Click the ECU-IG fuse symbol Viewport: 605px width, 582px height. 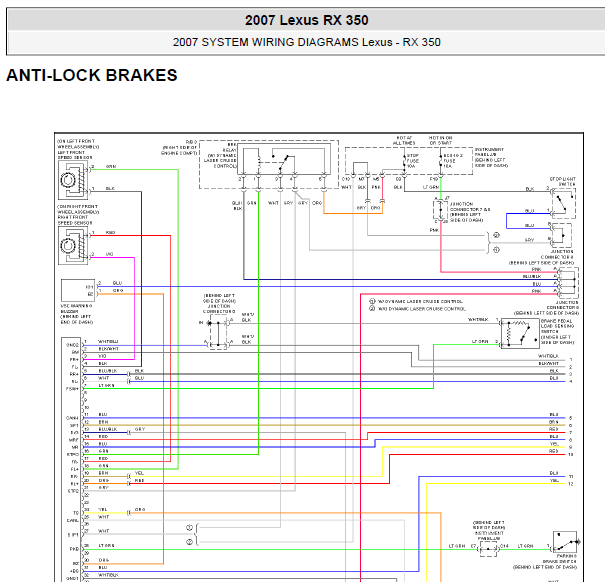click(441, 161)
